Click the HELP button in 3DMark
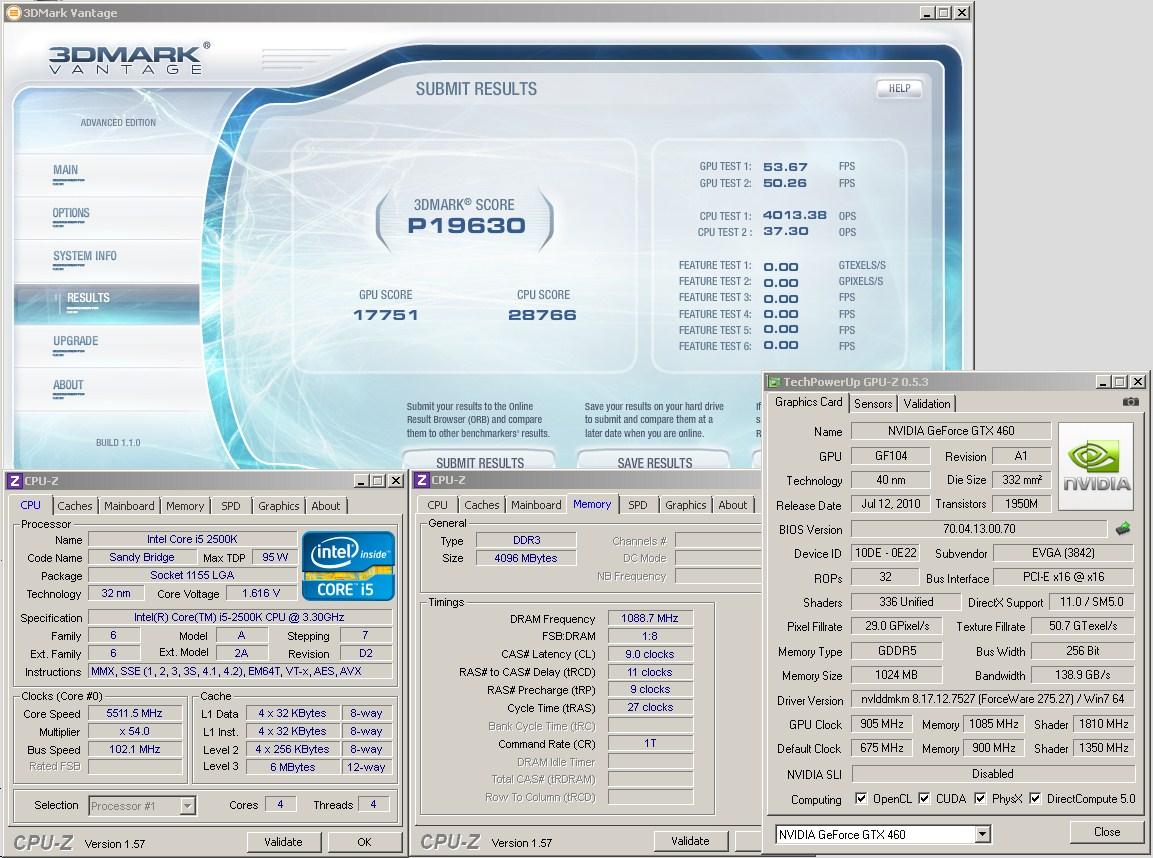Image resolution: width=1153 pixels, height=858 pixels. pos(899,88)
